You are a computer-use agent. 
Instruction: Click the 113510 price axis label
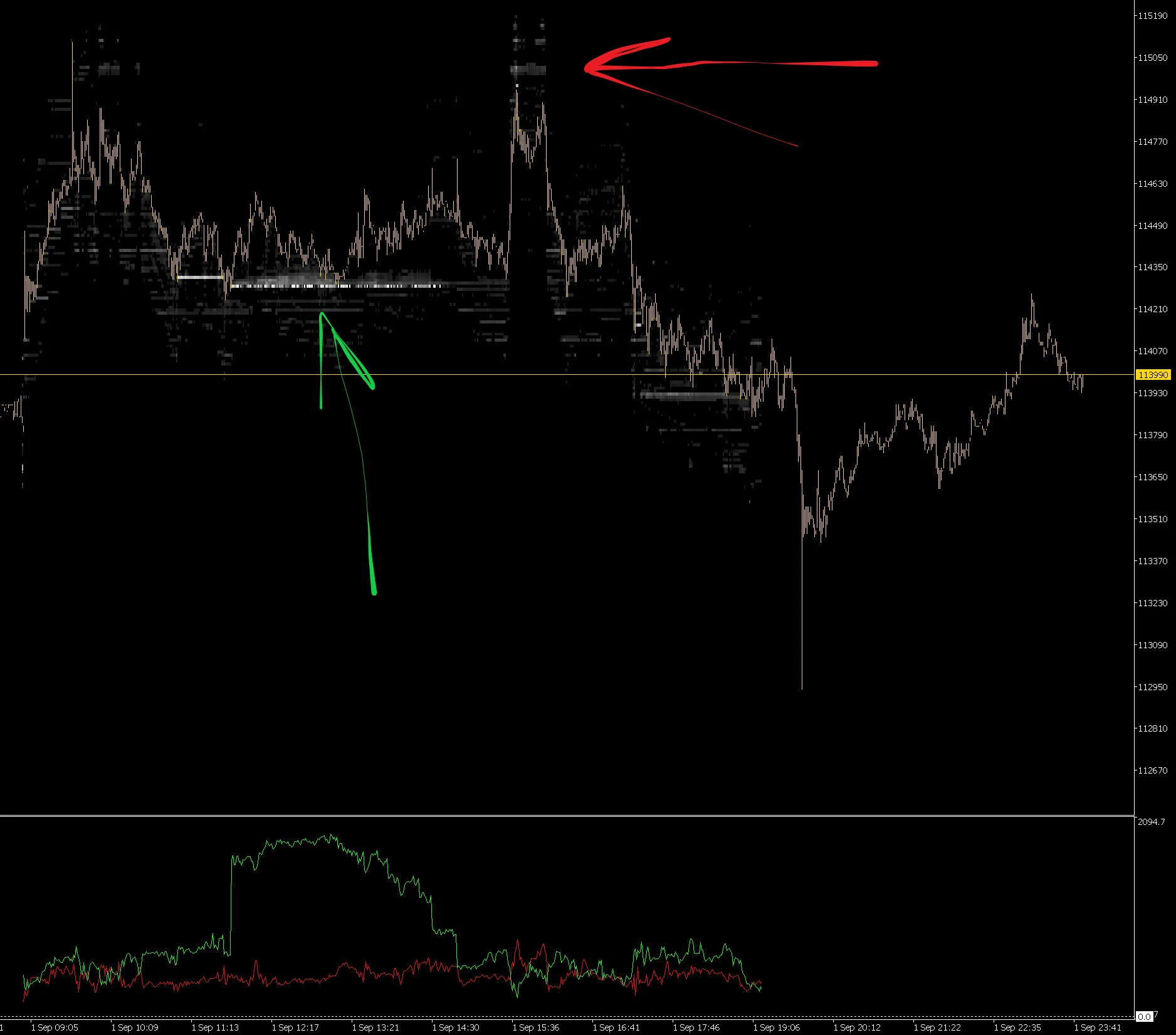pyautogui.click(x=1153, y=519)
